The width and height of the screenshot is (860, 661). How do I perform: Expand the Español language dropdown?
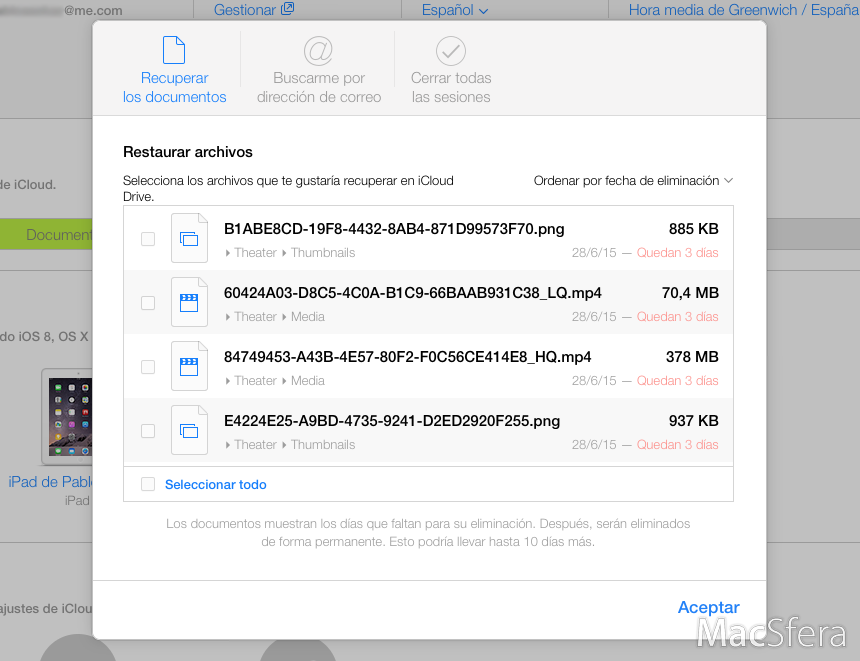coord(455,10)
